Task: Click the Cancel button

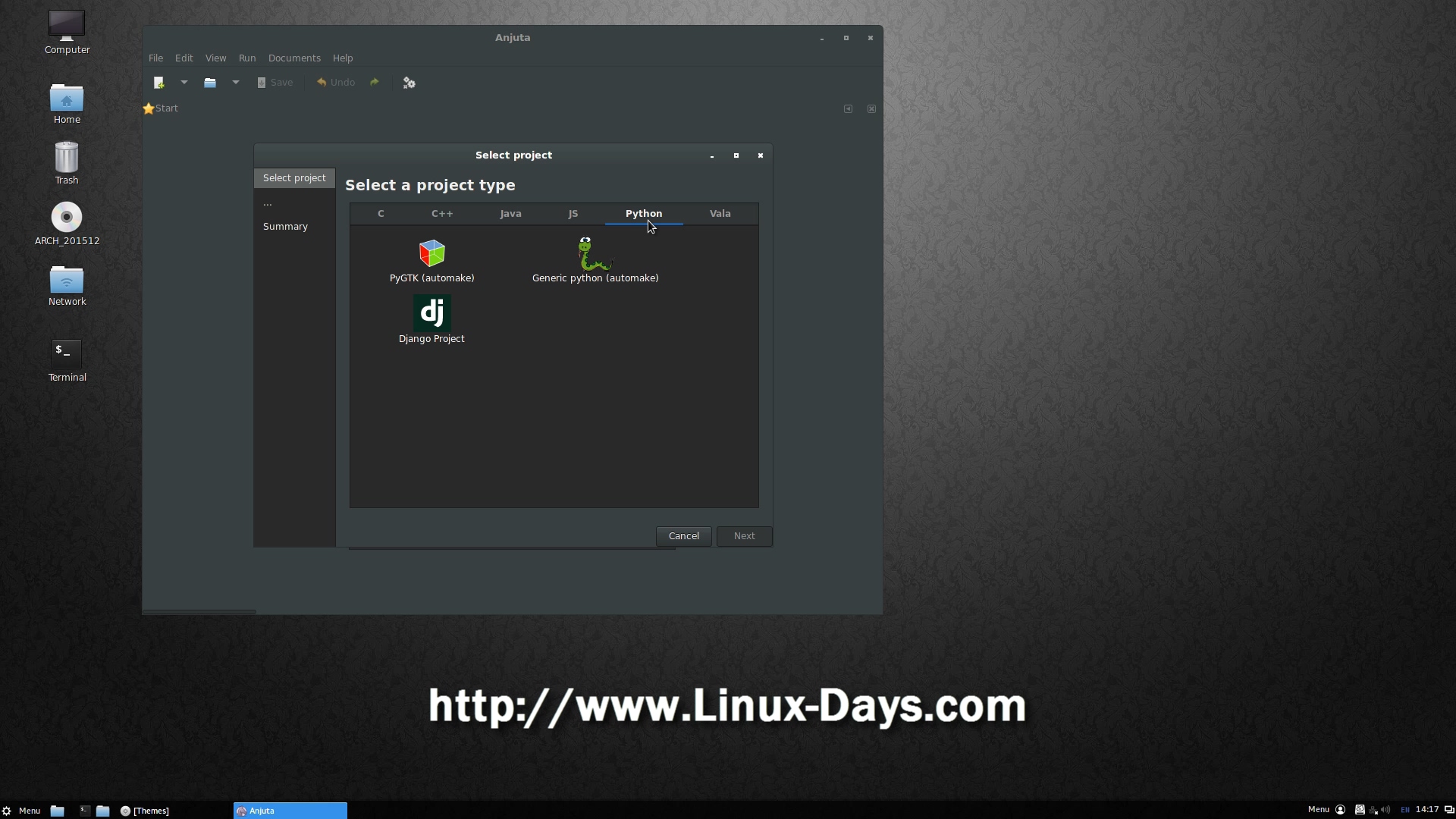Action: (x=684, y=536)
